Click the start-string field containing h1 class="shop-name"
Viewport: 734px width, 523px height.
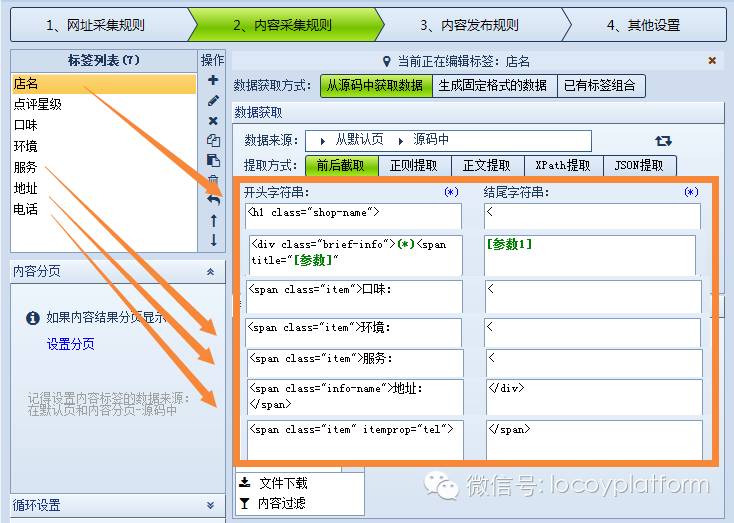(x=353, y=216)
